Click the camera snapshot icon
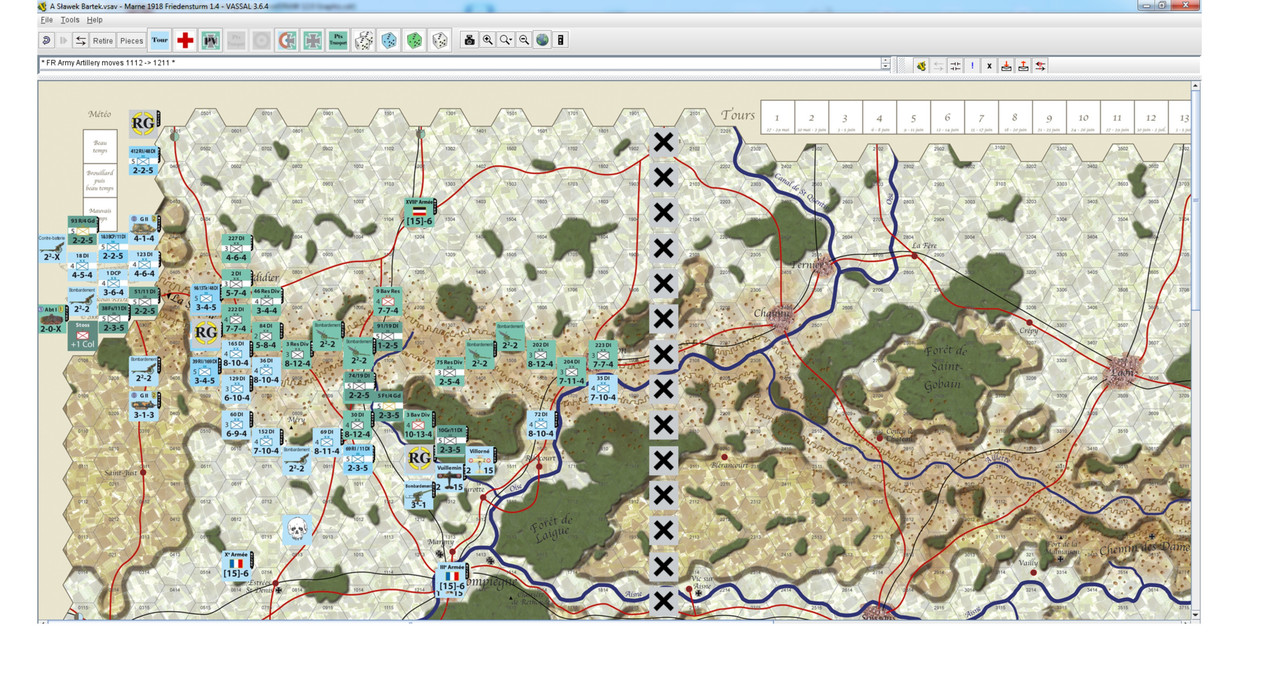 pos(469,40)
